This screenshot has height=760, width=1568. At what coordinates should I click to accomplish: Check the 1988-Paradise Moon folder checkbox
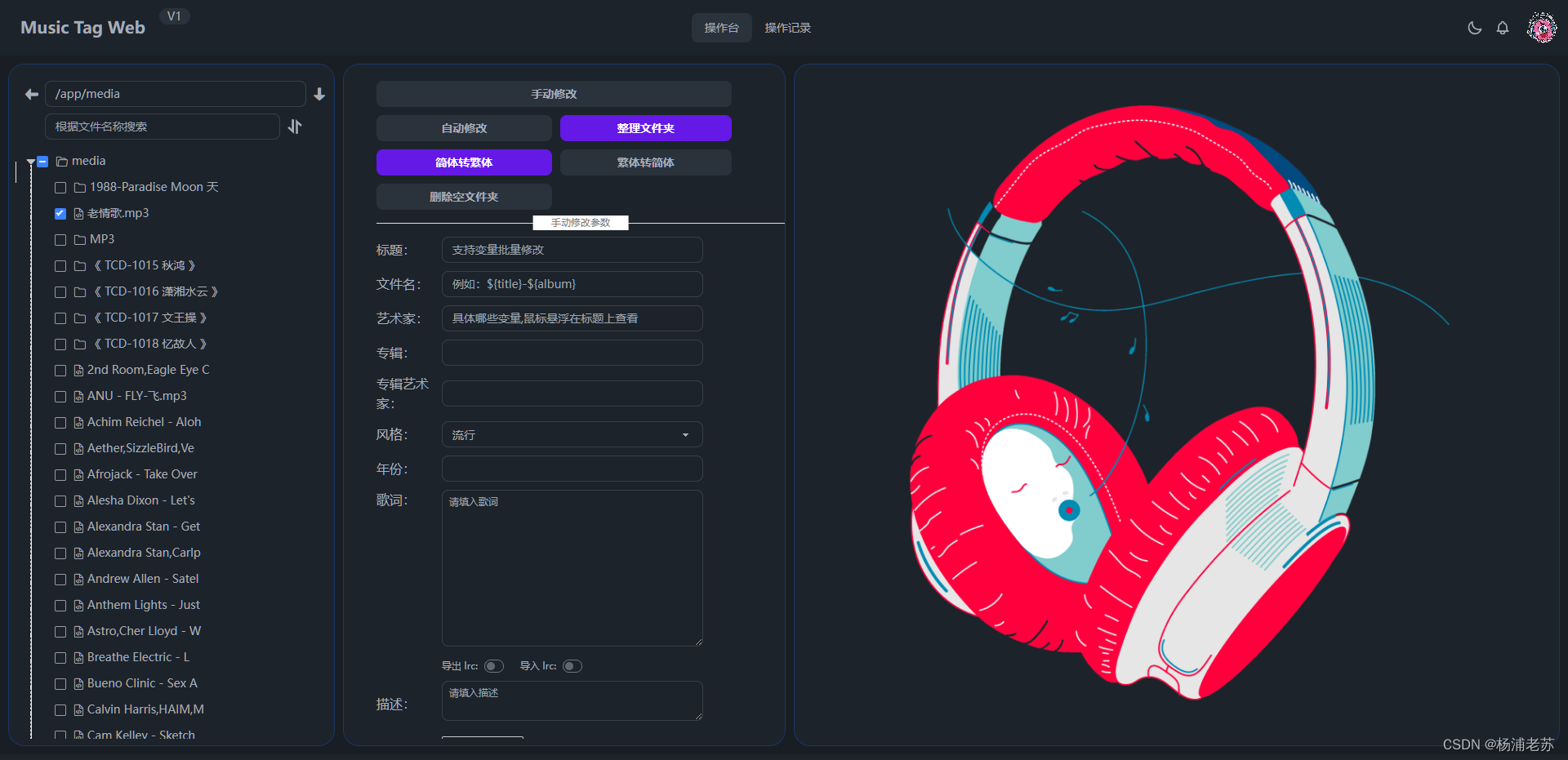60,188
